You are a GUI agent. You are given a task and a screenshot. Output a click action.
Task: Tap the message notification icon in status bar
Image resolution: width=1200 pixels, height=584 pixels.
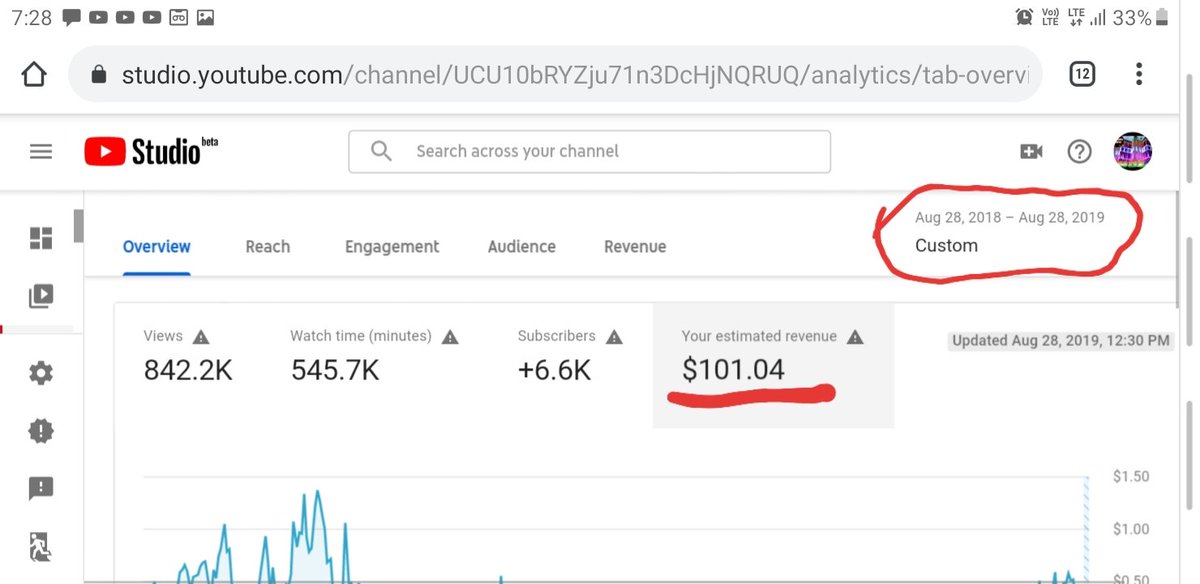[71, 18]
